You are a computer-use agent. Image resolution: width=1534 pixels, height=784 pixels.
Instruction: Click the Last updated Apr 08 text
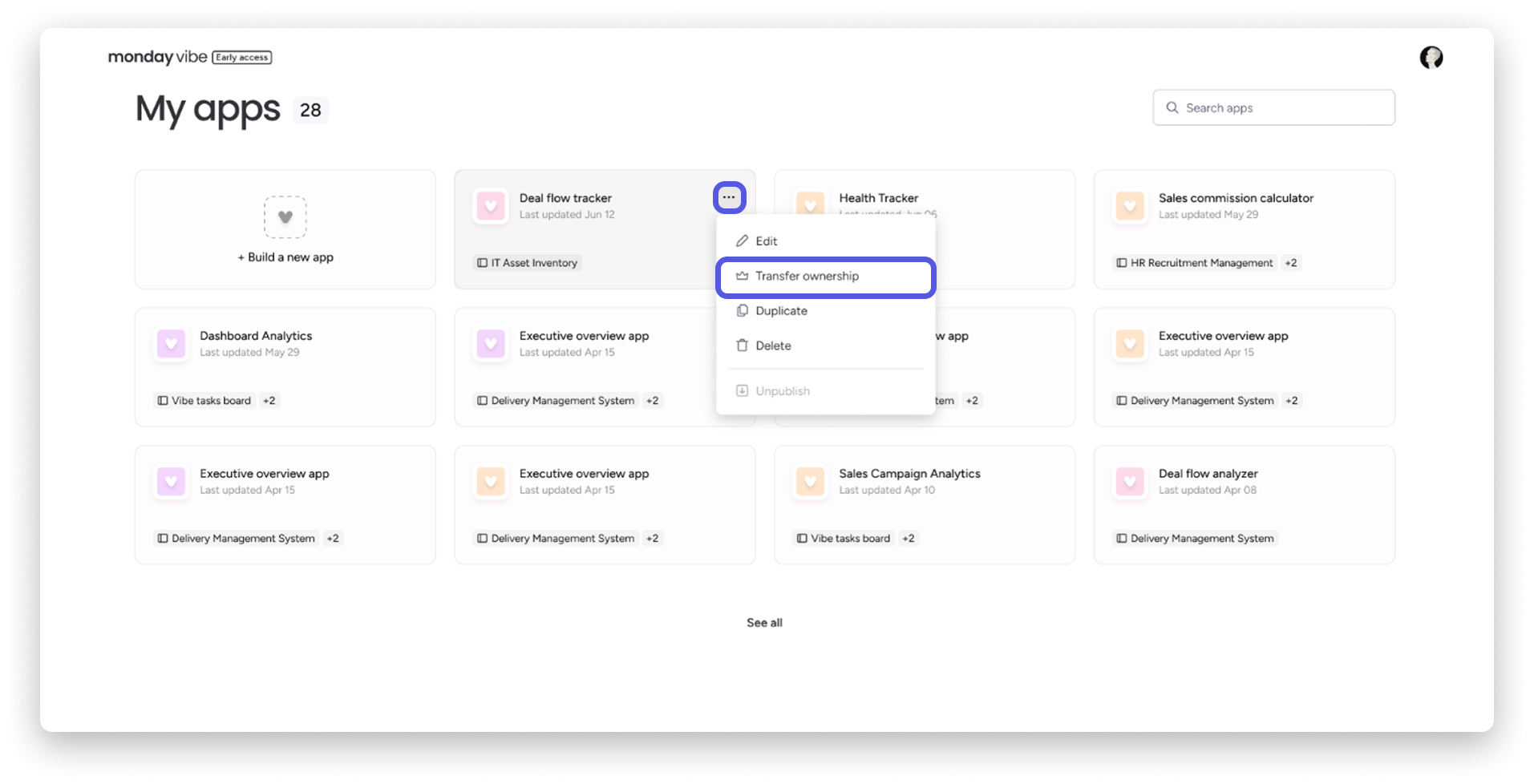(1208, 491)
